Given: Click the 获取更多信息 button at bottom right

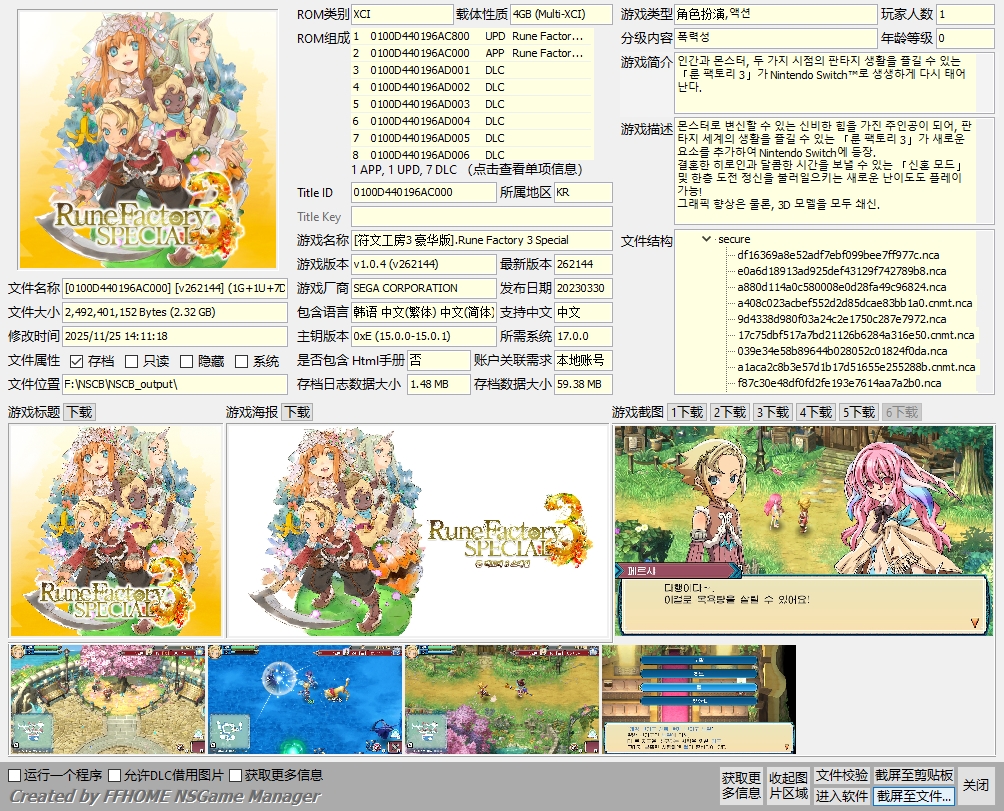Looking at the screenshot, I should point(741,785).
